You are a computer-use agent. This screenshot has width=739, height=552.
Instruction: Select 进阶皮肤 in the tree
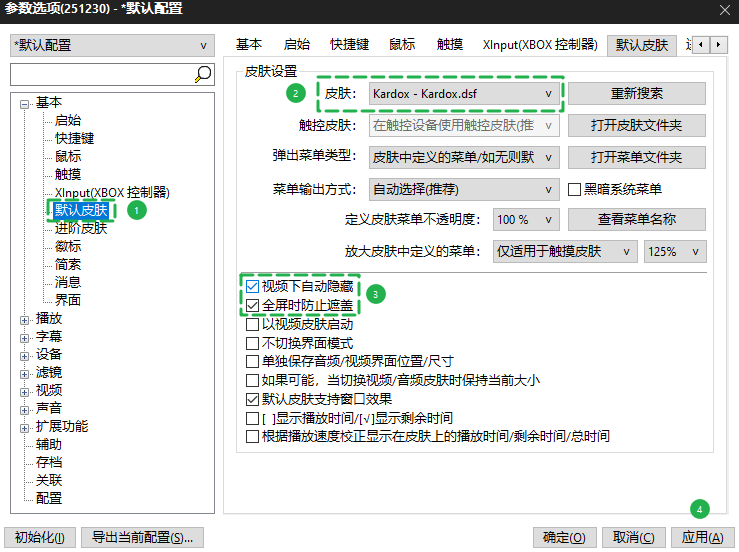coord(81,228)
